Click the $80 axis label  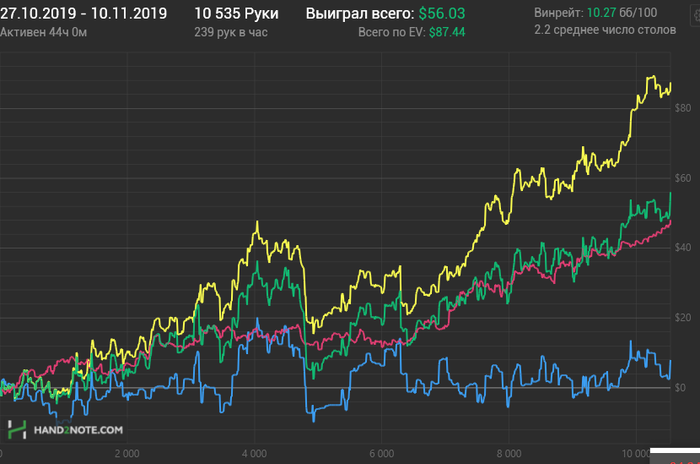click(x=683, y=108)
